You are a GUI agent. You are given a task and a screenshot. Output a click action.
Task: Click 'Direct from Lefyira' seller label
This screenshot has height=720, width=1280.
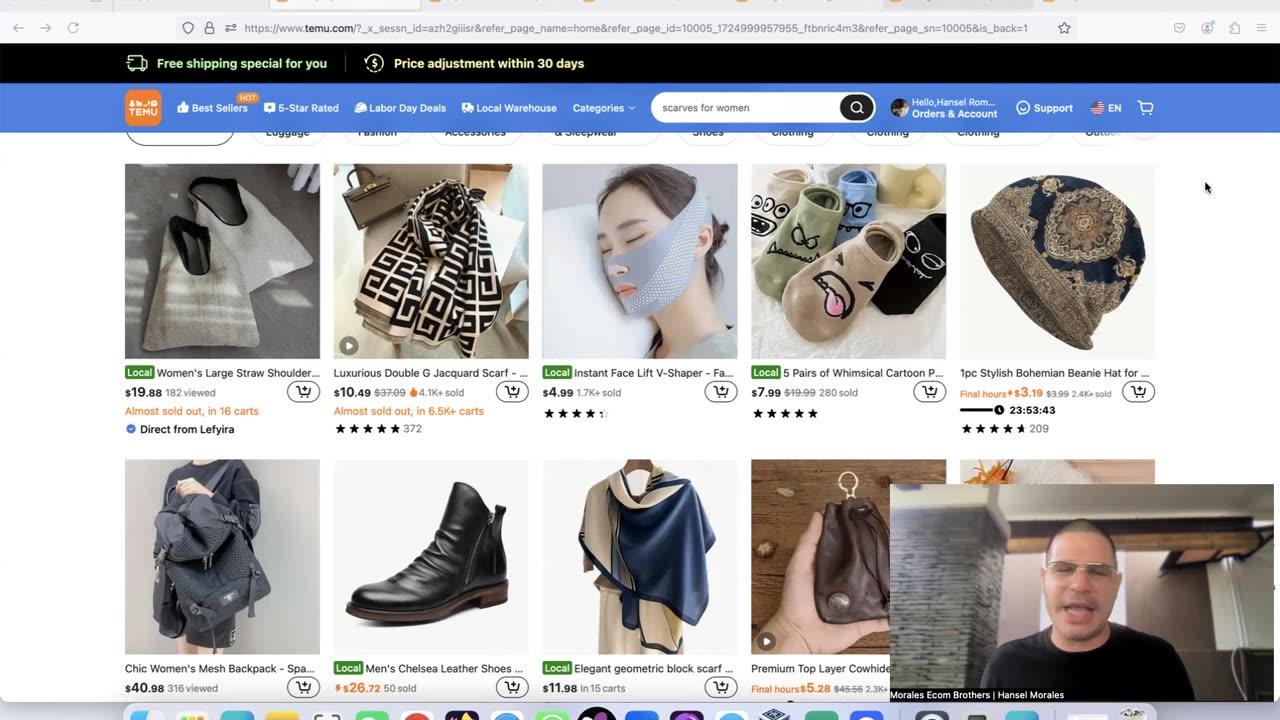pos(180,429)
